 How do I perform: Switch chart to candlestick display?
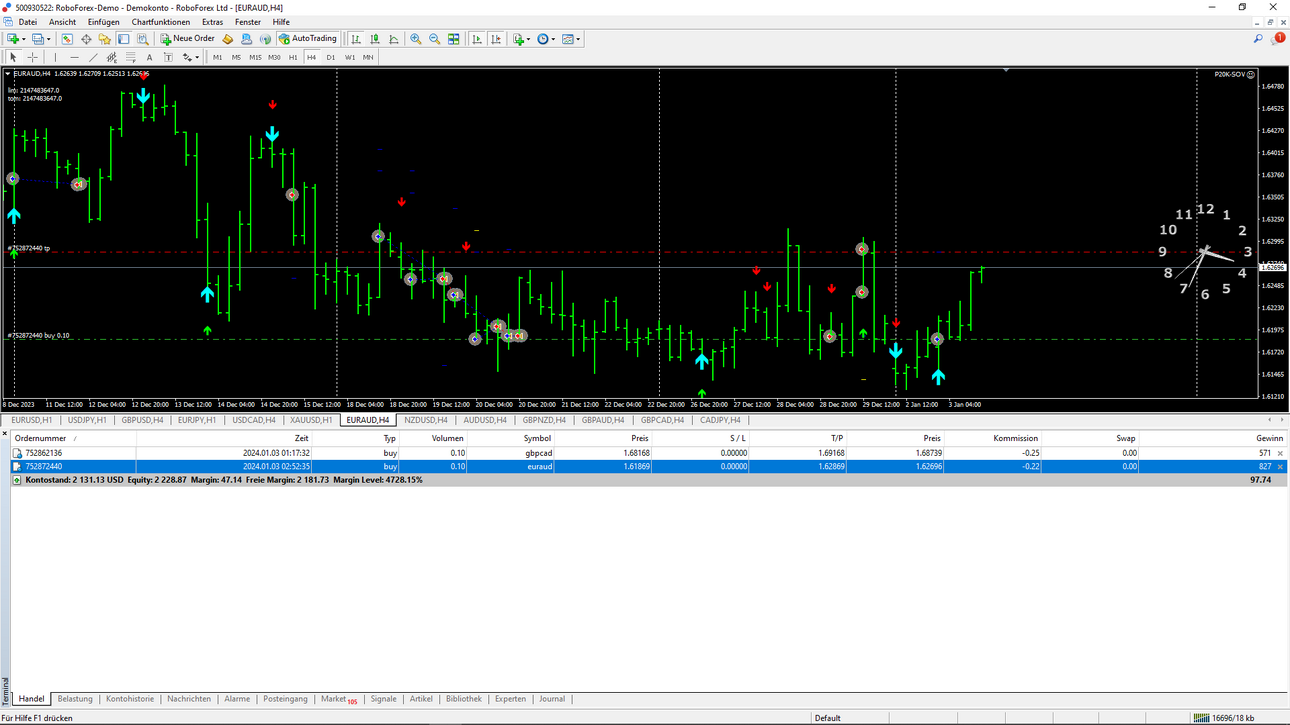tap(375, 39)
